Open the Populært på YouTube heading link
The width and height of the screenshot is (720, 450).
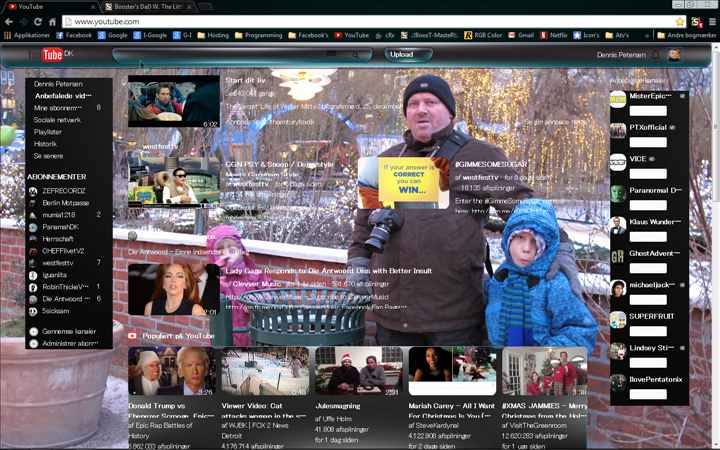point(178,336)
